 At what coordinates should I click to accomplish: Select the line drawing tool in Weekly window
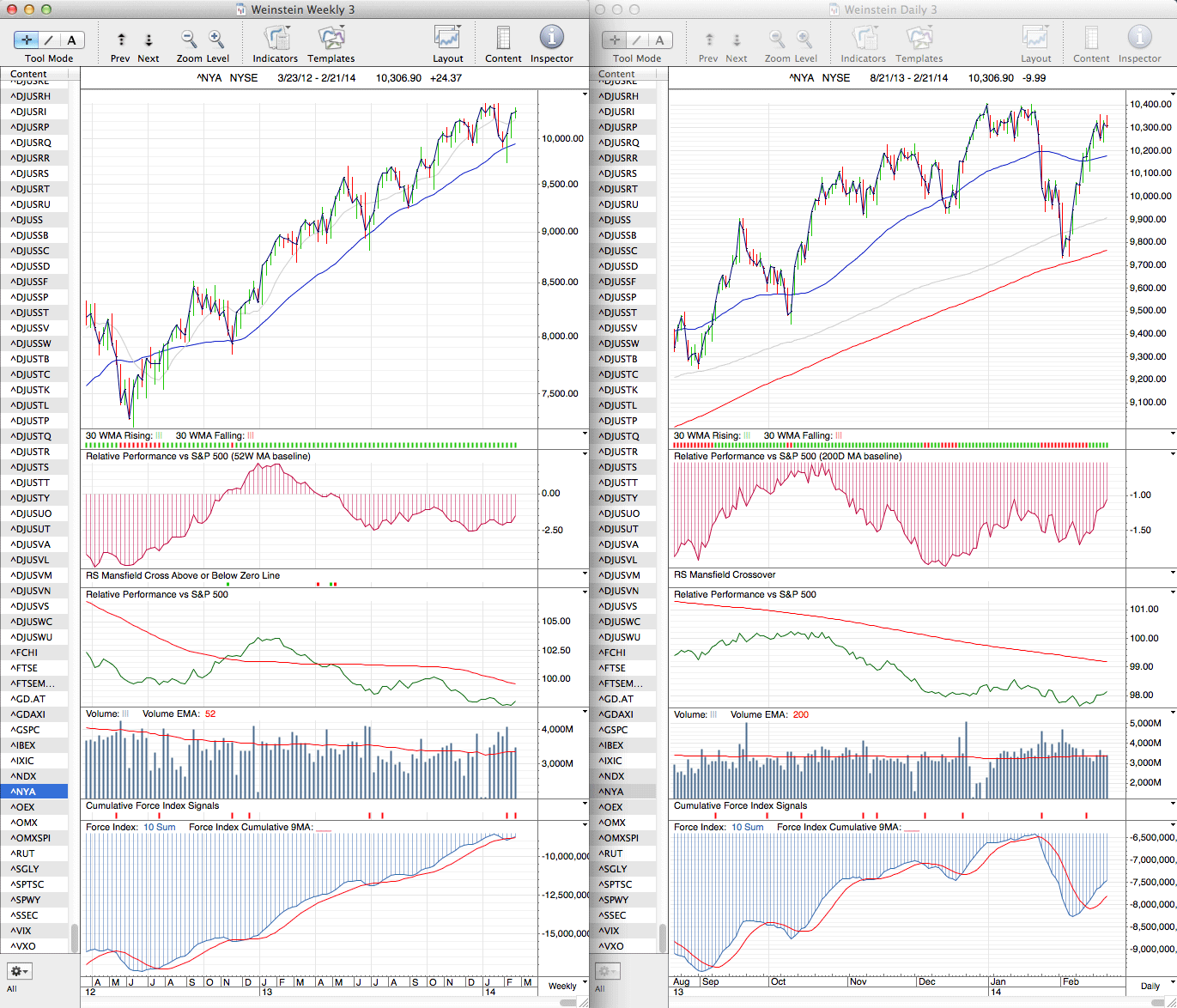49,39
